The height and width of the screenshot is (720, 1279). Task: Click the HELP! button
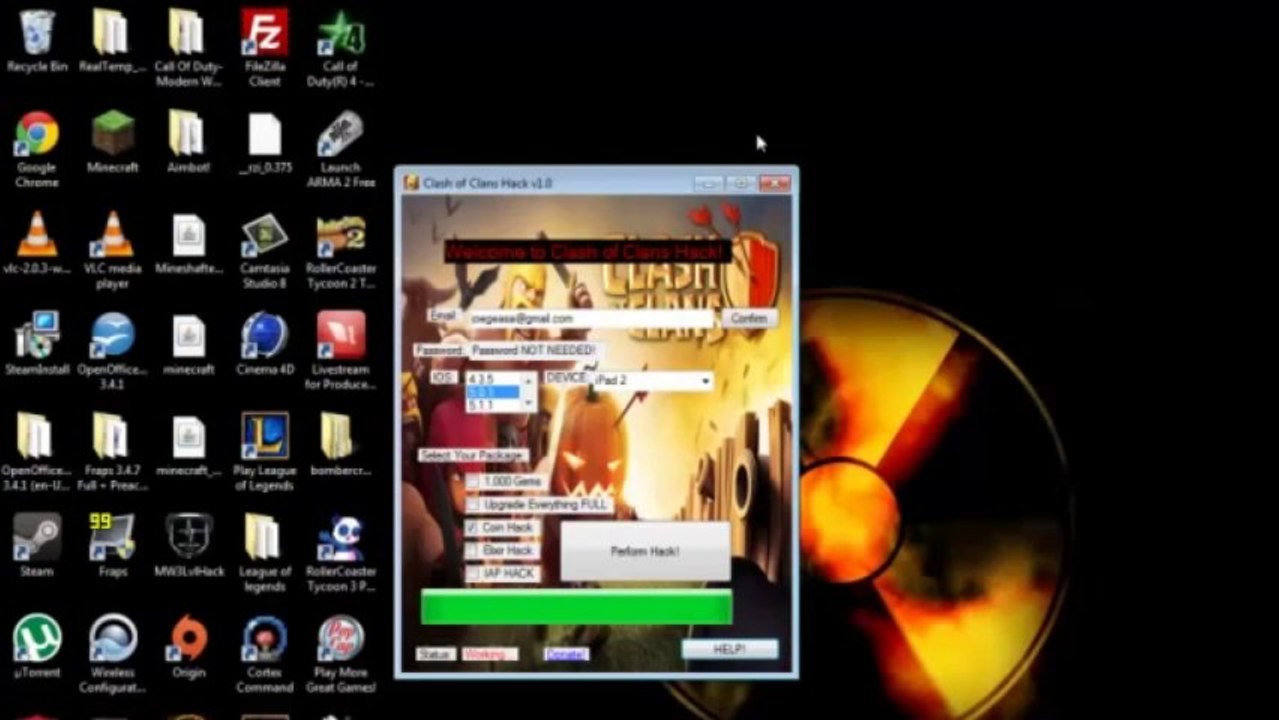click(729, 650)
